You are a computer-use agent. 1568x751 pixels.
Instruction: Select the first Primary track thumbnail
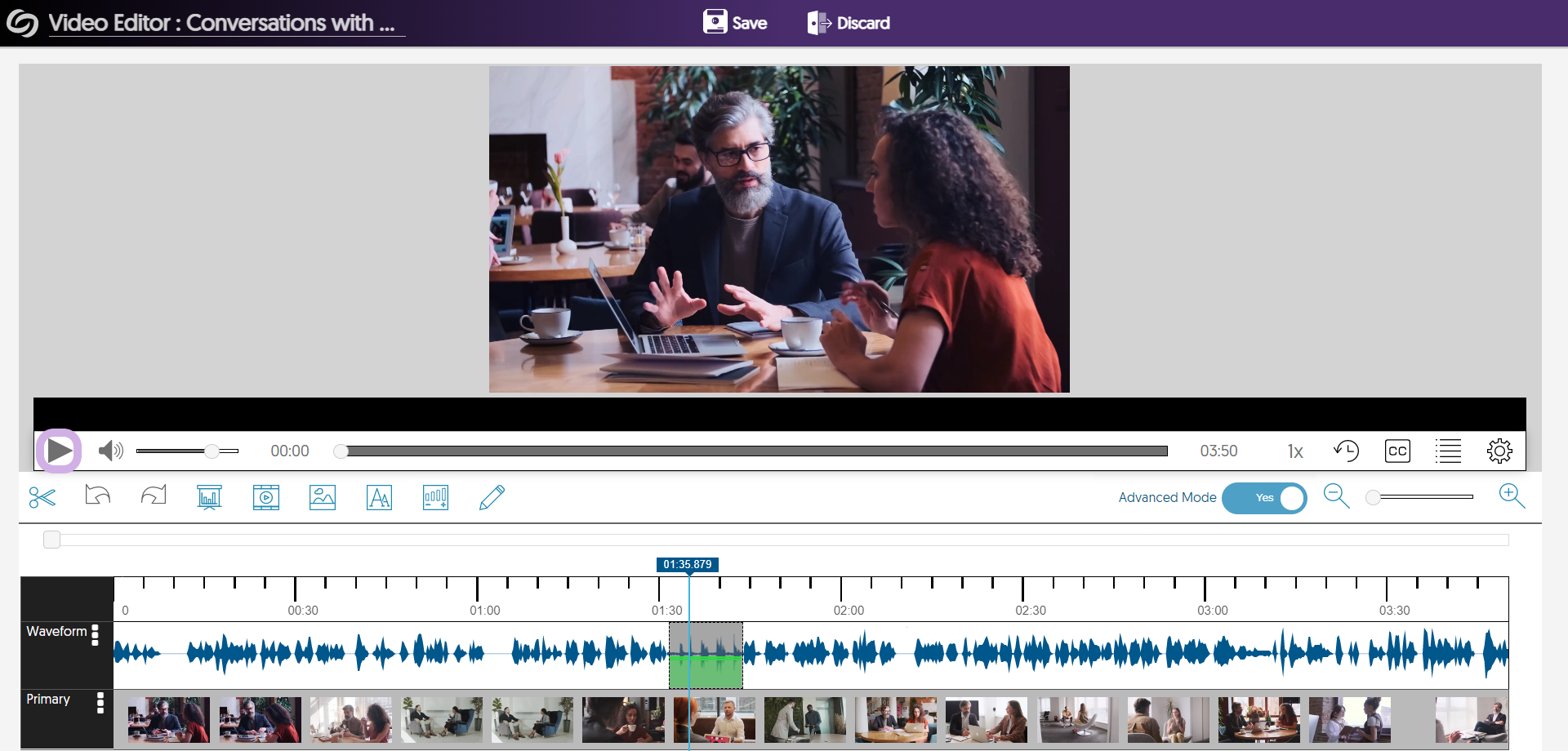[168, 720]
